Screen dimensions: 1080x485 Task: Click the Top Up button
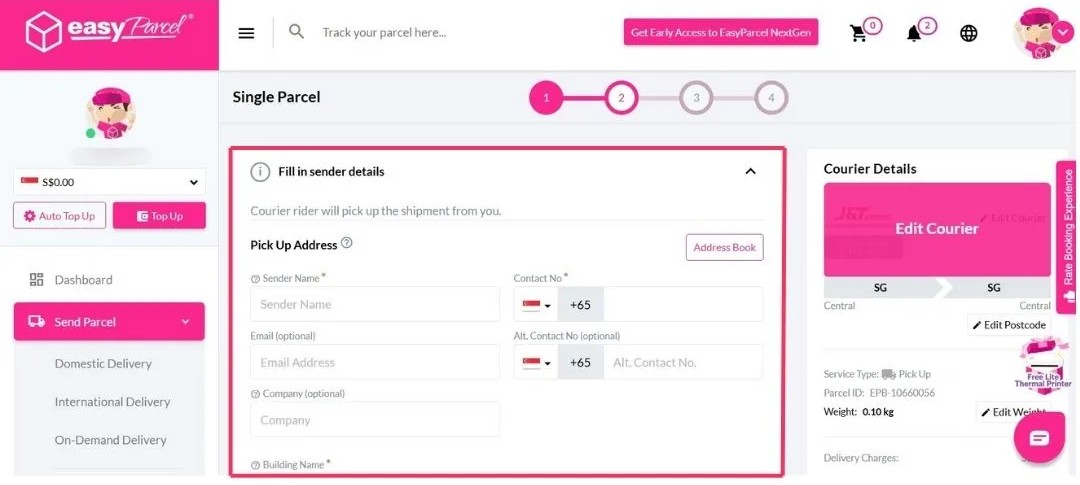point(159,216)
